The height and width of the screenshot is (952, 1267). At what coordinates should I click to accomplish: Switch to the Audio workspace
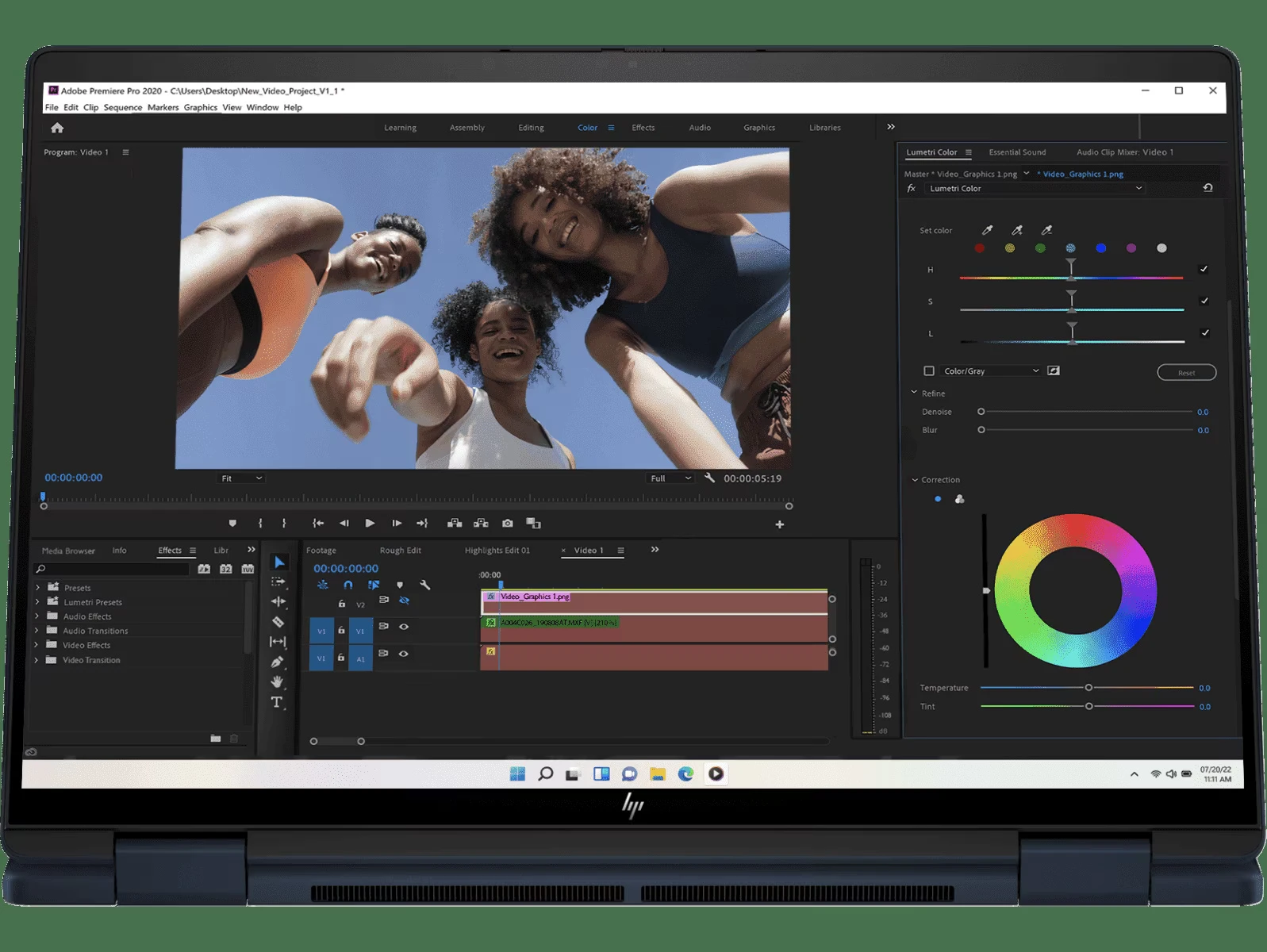(700, 128)
